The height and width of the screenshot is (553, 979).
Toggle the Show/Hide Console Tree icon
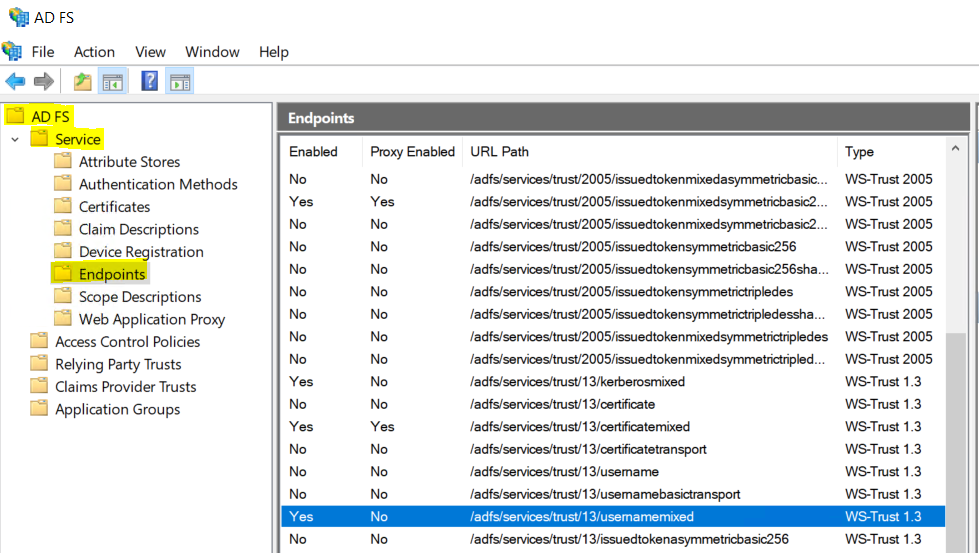[x=113, y=81]
